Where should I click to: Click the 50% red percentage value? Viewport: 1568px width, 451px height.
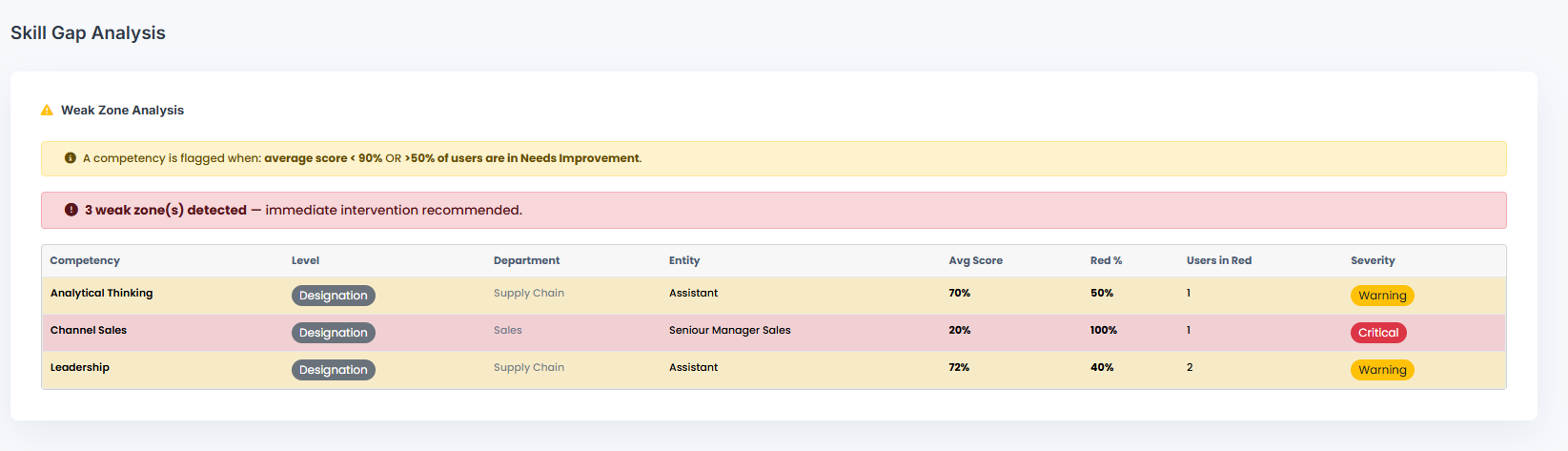click(1102, 293)
